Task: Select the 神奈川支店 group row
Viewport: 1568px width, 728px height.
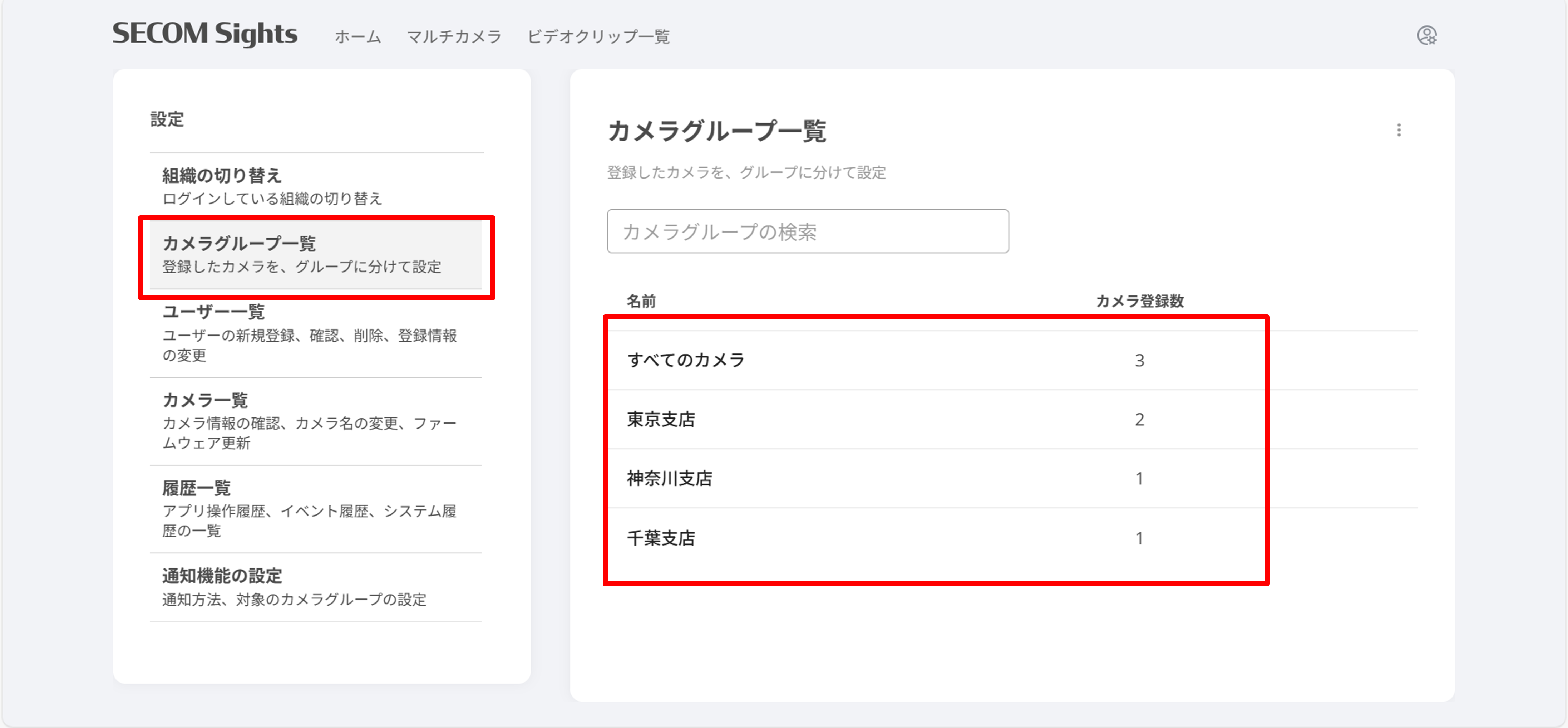Action: point(1012,479)
